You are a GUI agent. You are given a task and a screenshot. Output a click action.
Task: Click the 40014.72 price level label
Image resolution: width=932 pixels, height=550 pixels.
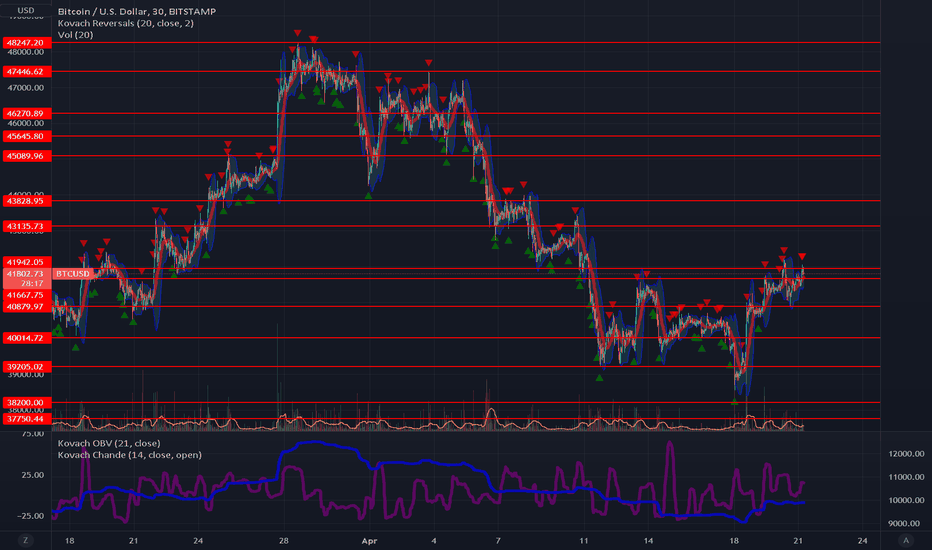pyautogui.click(x=27, y=338)
